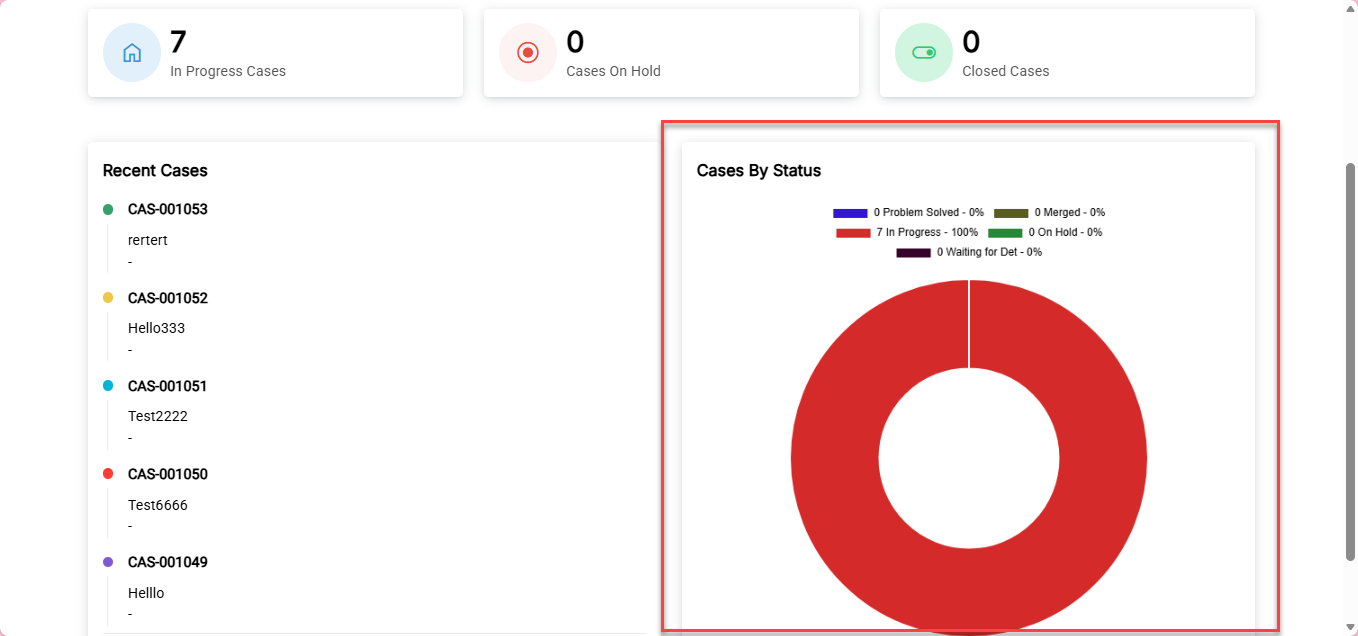1358x636 pixels.
Task: Click the yellow dot beside CAS-001052
Action: coord(108,298)
